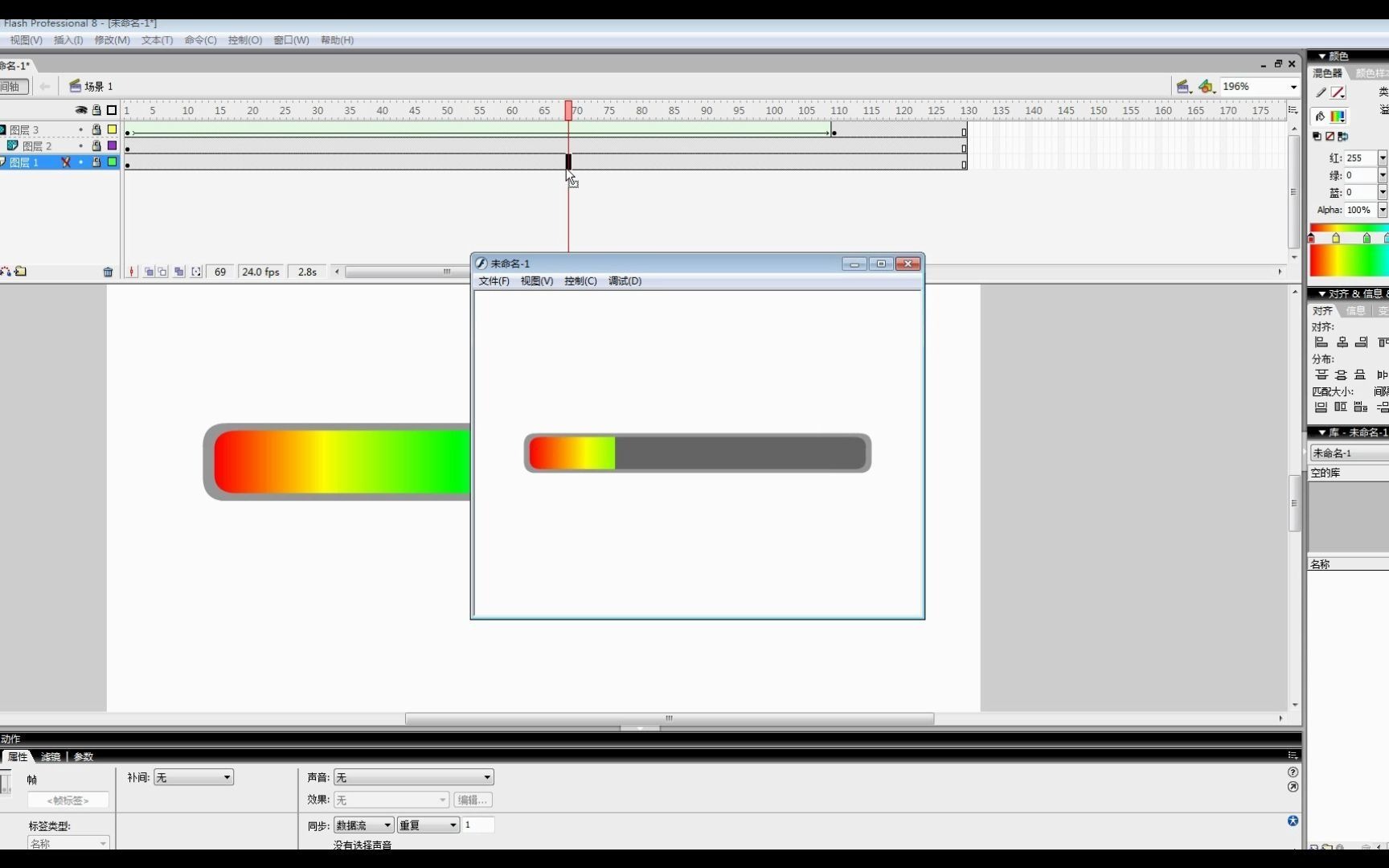Switch to 滤镜 tab in properties panel
This screenshot has height=868, width=1389.
point(51,757)
